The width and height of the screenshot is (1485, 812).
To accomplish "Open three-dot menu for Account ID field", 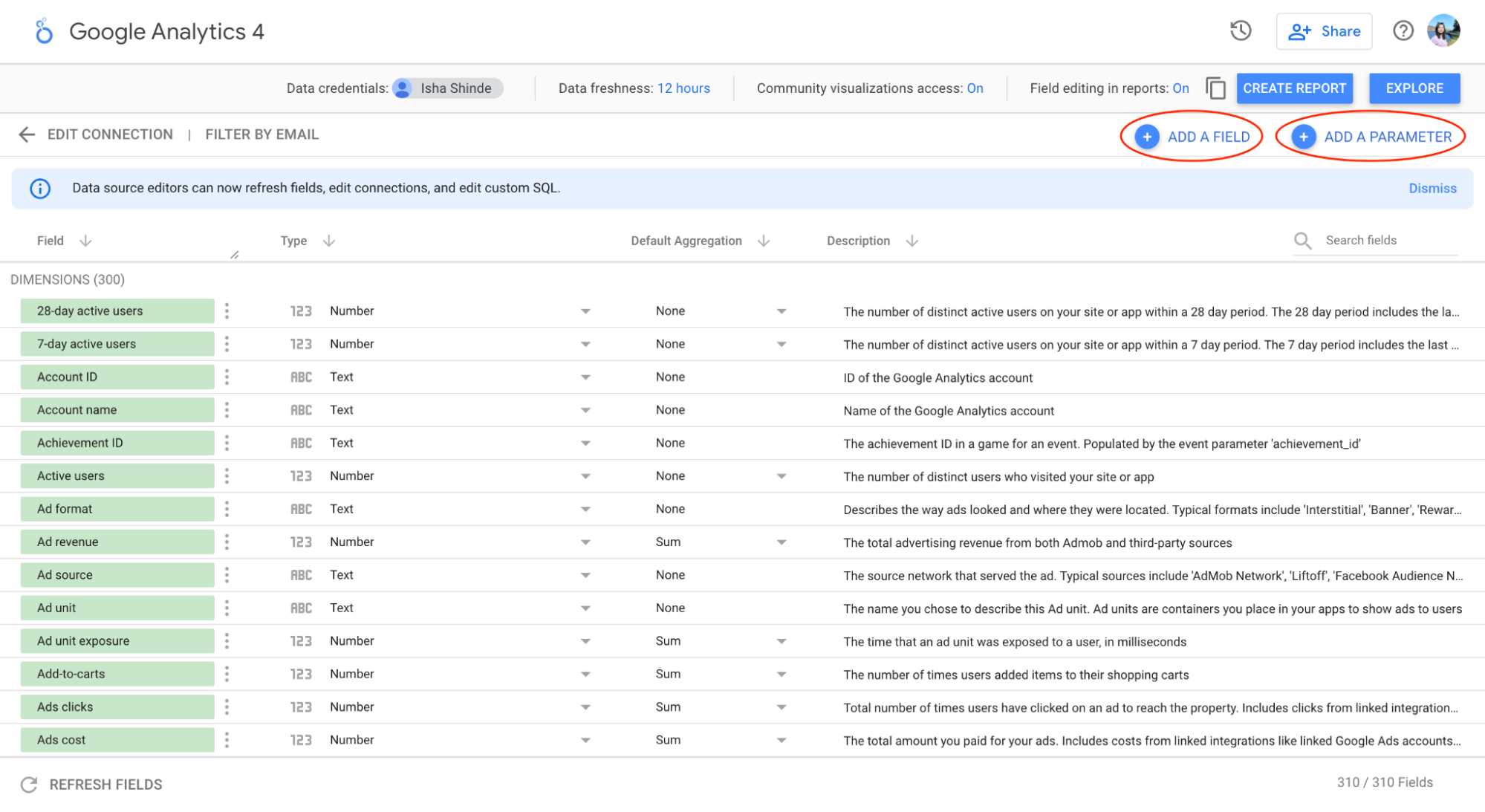I will pyautogui.click(x=227, y=377).
